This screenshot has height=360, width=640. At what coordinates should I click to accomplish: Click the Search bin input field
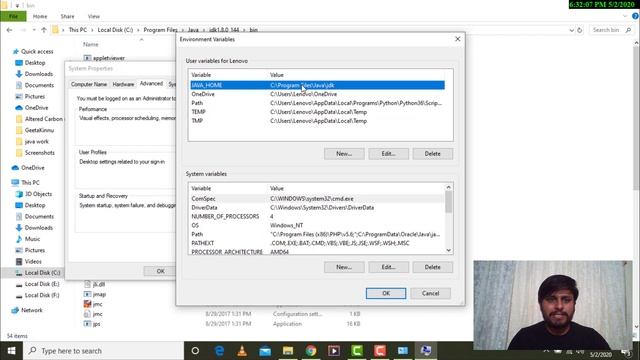611,30
